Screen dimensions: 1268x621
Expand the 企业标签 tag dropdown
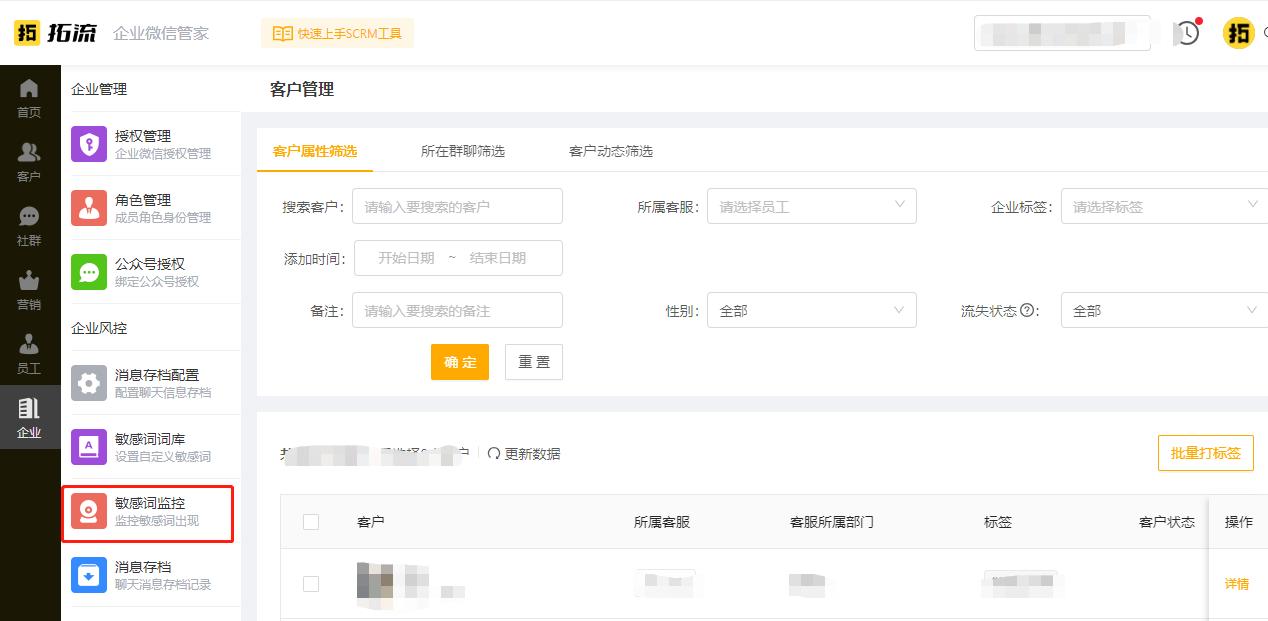[1163, 206]
